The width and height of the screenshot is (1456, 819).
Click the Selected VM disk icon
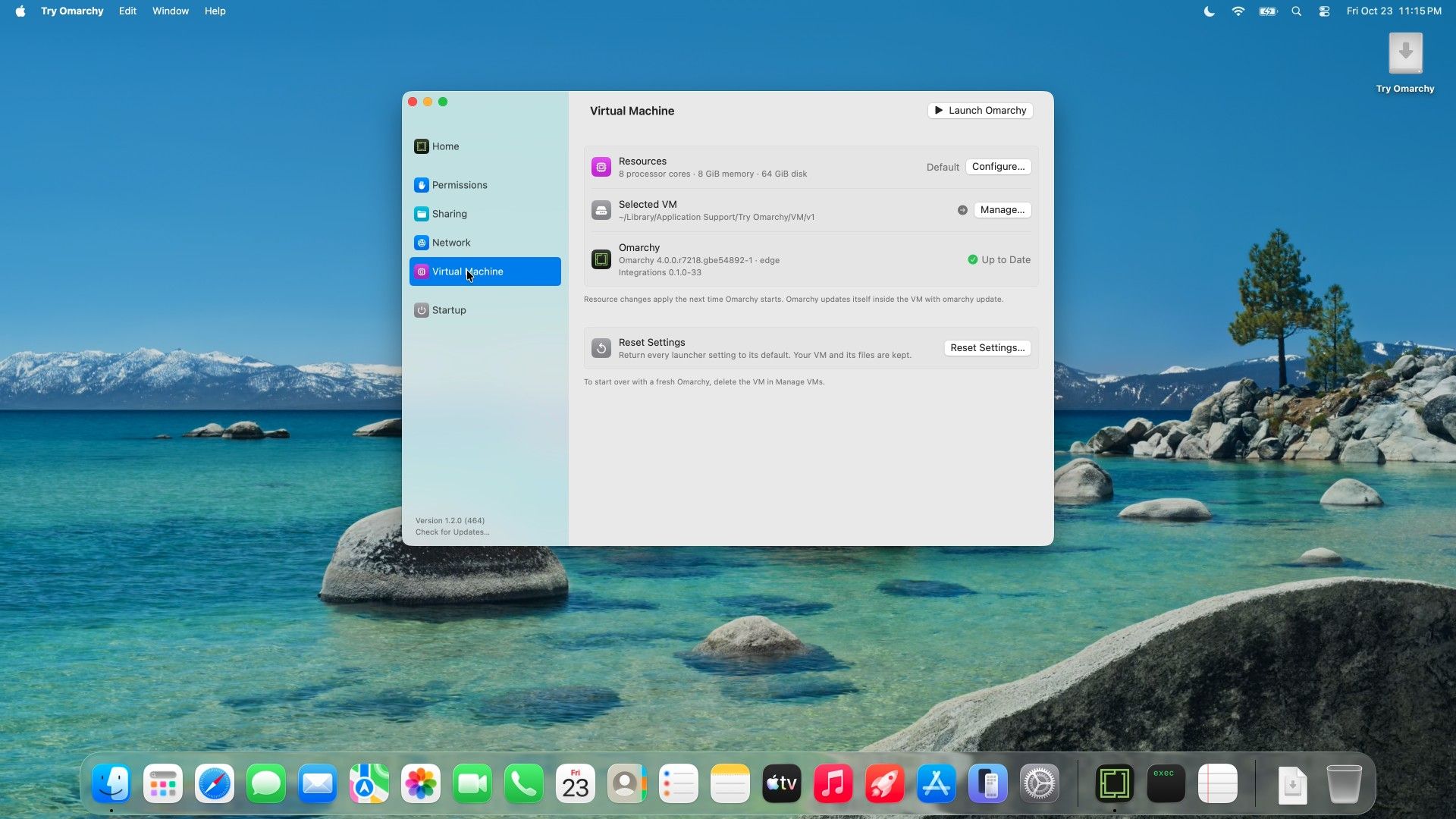click(x=601, y=210)
